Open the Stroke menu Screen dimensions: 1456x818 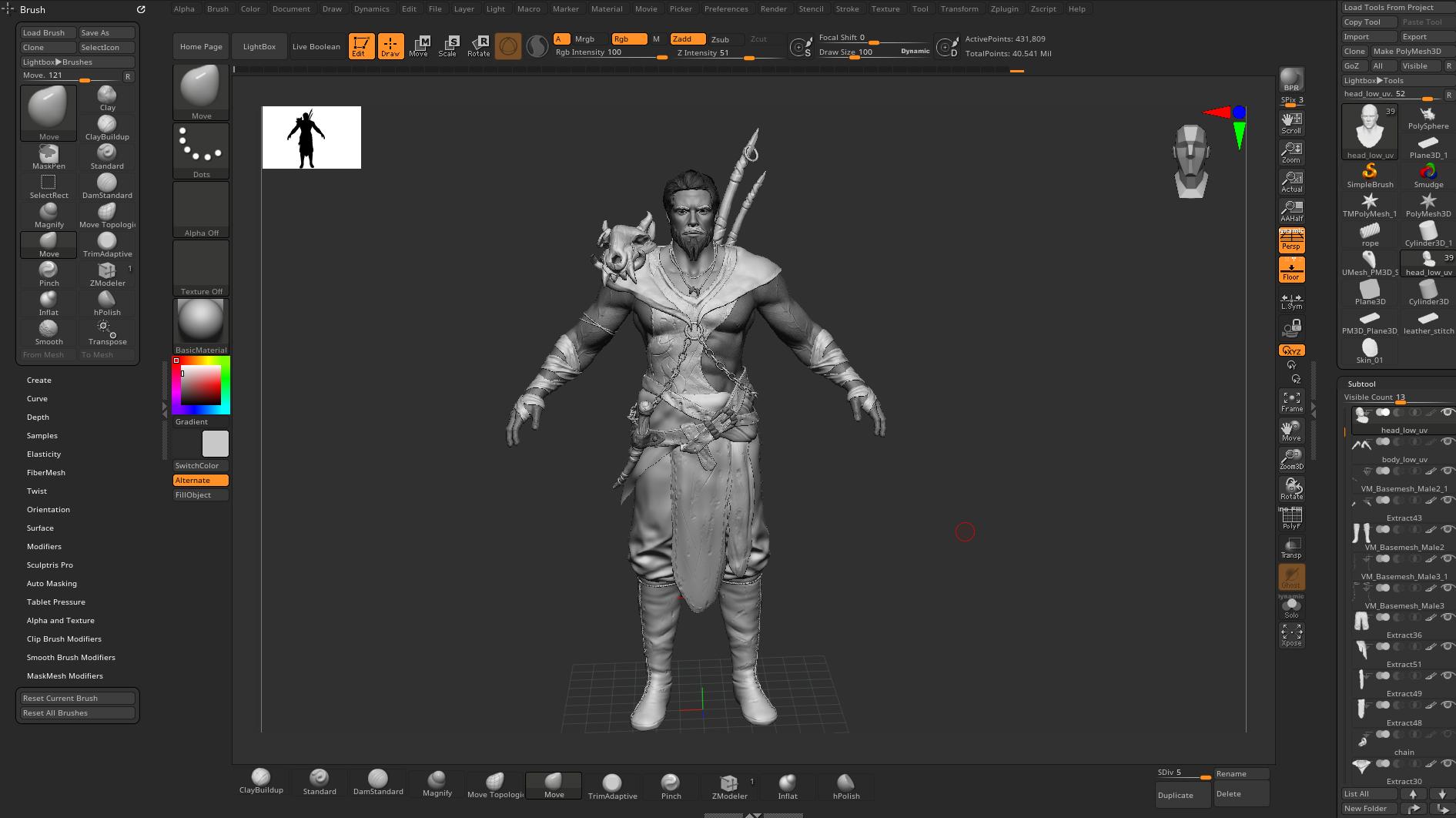click(x=847, y=8)
